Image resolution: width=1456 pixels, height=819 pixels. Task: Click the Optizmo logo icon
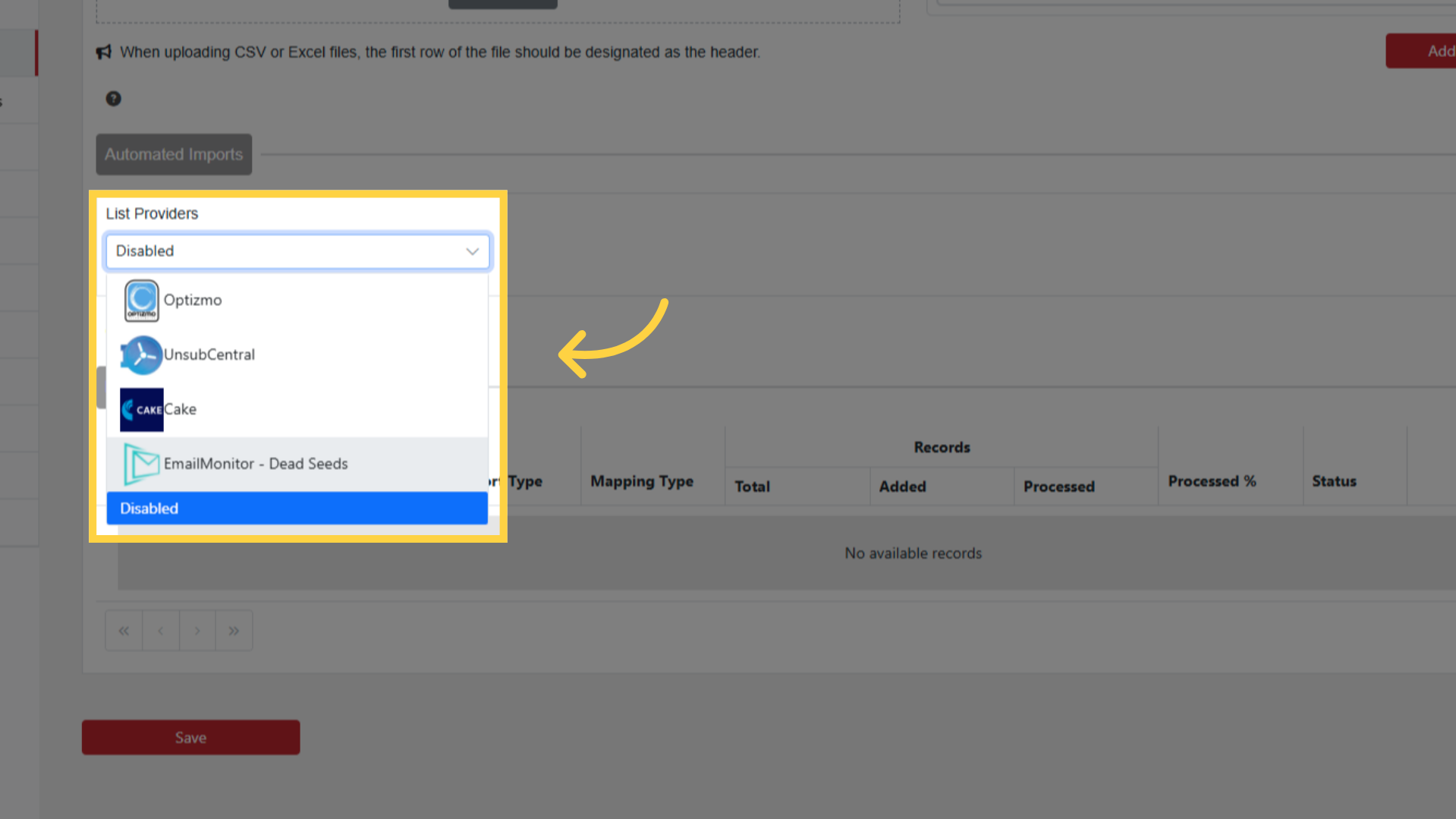coord(141,301)
